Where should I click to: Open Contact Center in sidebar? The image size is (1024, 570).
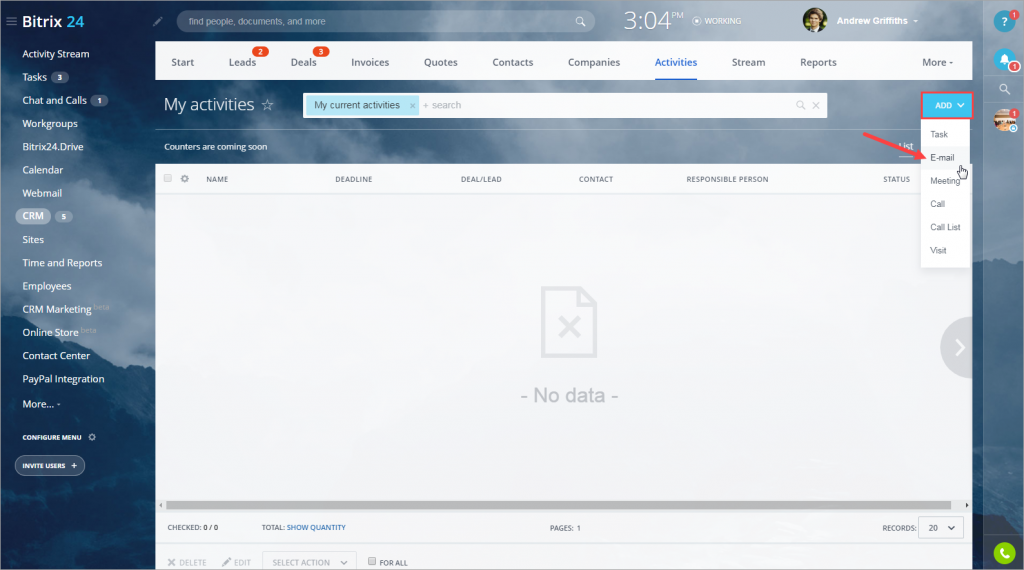[x=56, y=356]
